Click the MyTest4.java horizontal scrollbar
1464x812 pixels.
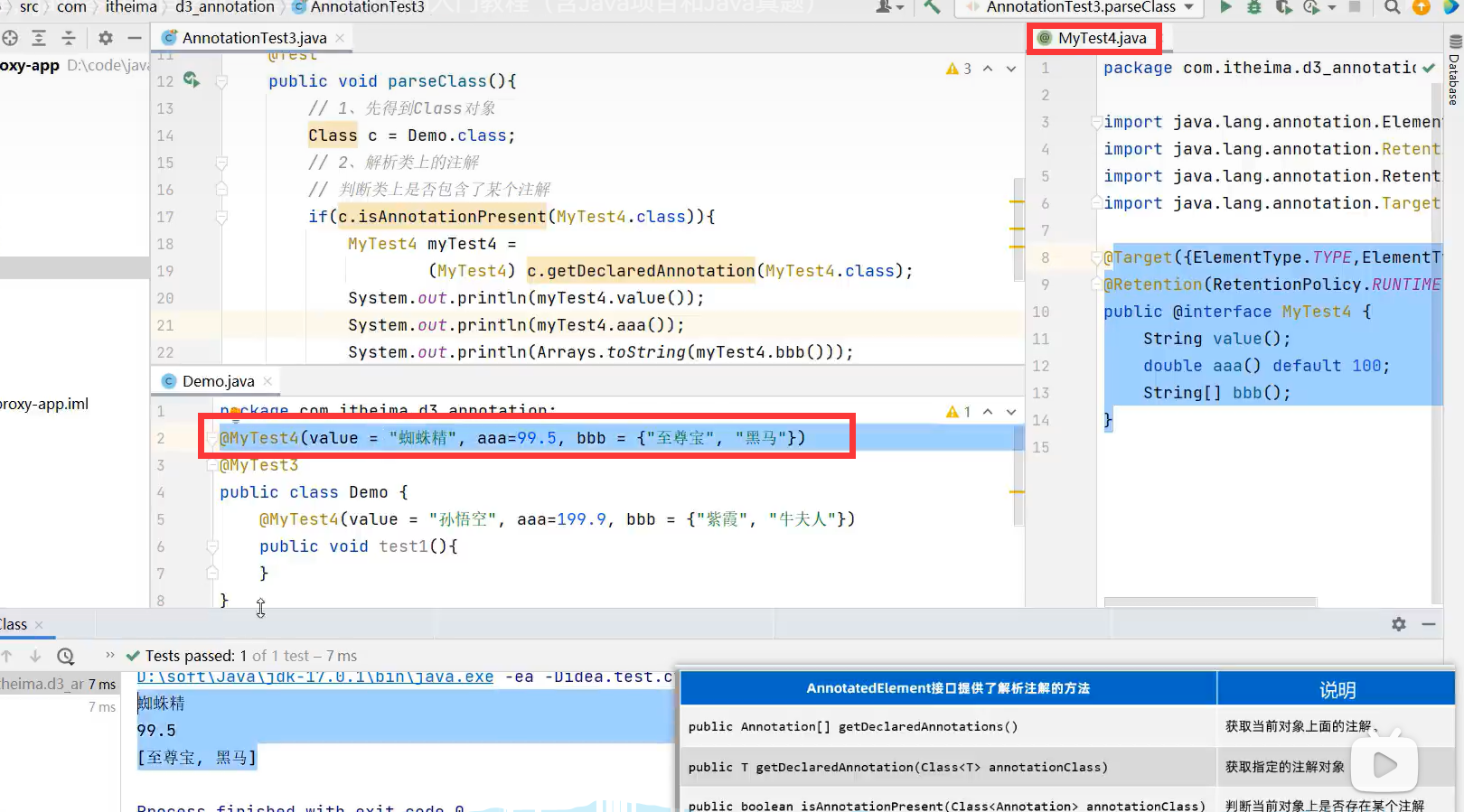point(1211,602)
